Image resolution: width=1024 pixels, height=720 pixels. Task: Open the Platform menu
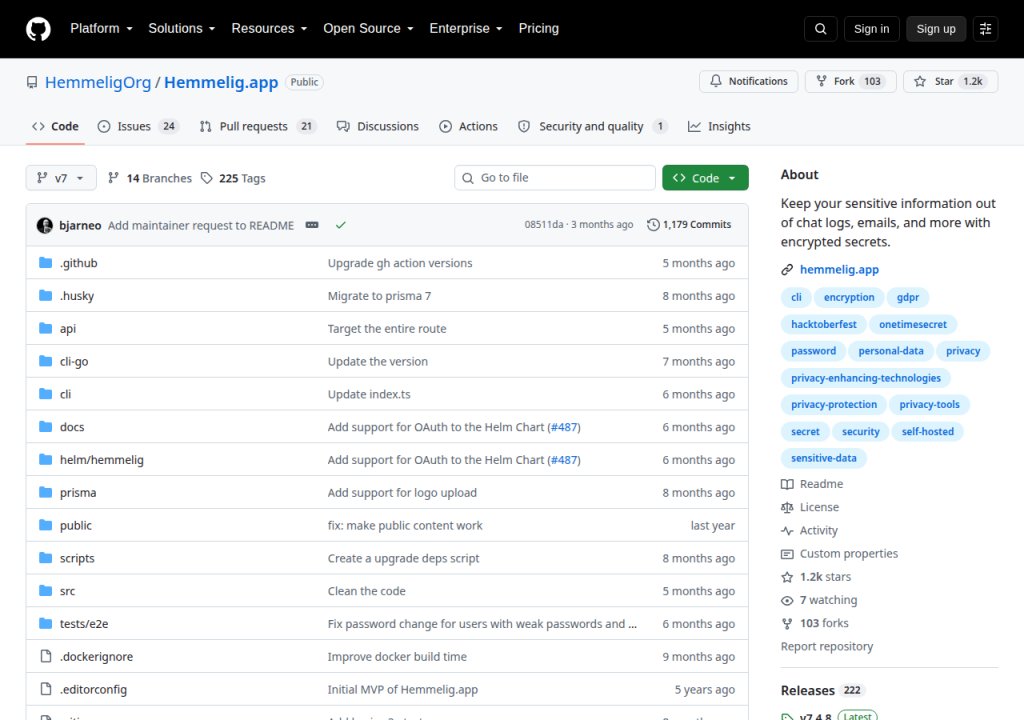[x=101, y=29]
